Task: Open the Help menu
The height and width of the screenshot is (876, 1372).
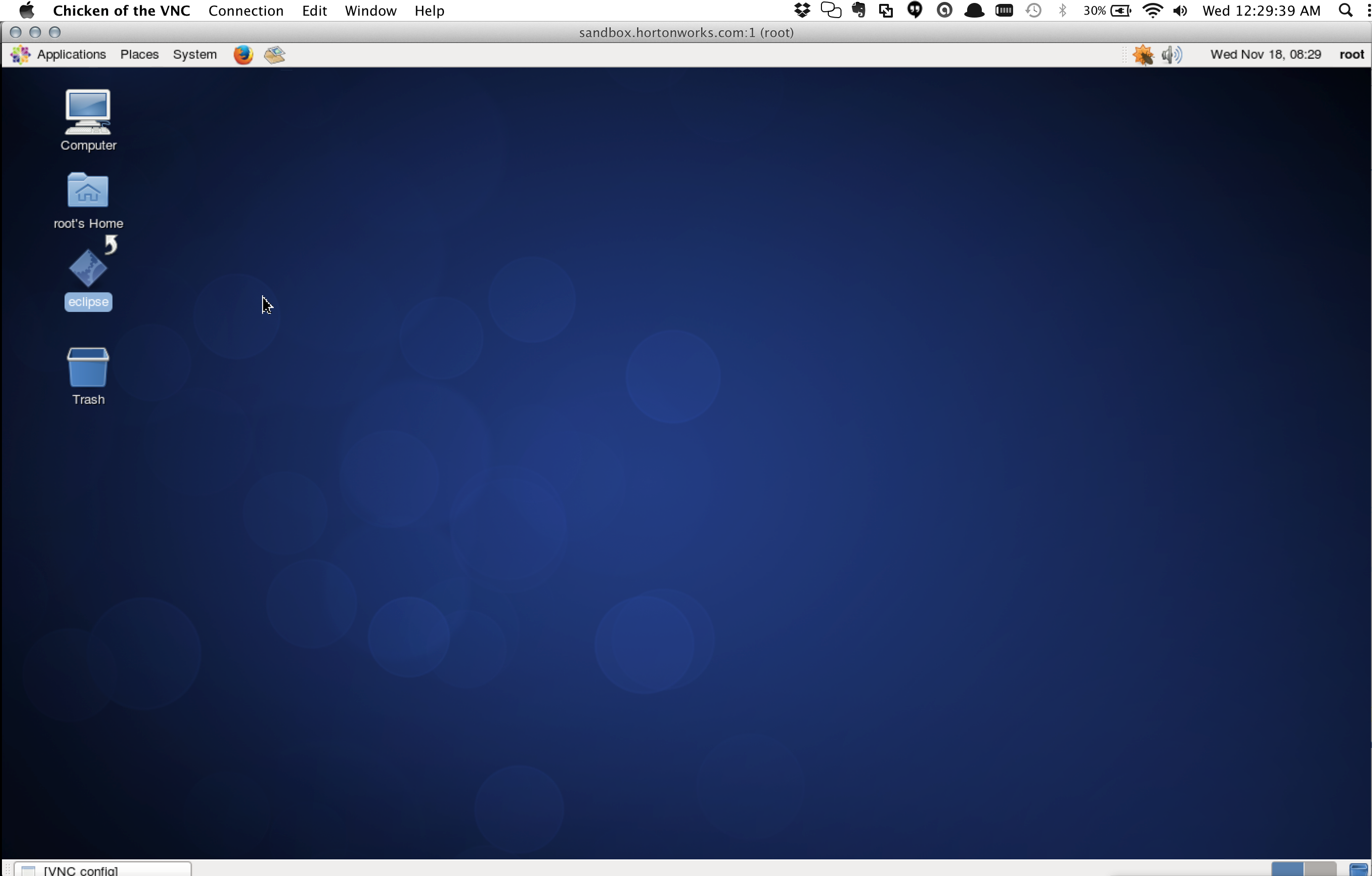Action: (429, 10)
